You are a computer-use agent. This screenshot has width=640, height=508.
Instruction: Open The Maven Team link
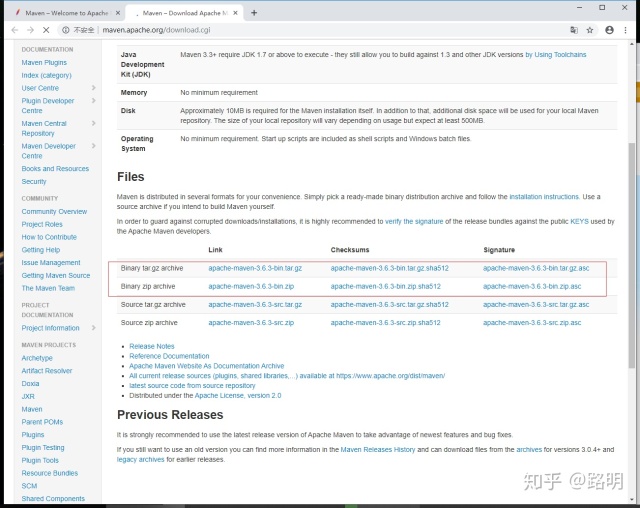click(48, 288)
